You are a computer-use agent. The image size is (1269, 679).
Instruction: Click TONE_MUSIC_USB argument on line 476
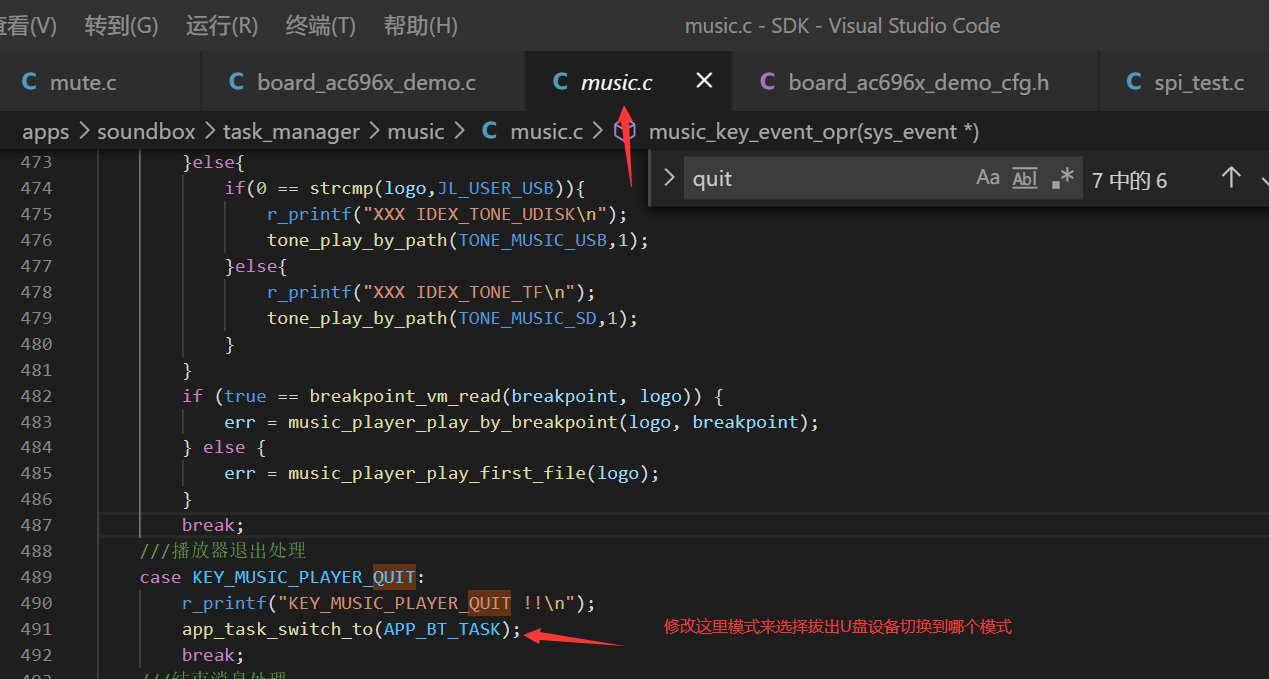[x=532, y=239]
